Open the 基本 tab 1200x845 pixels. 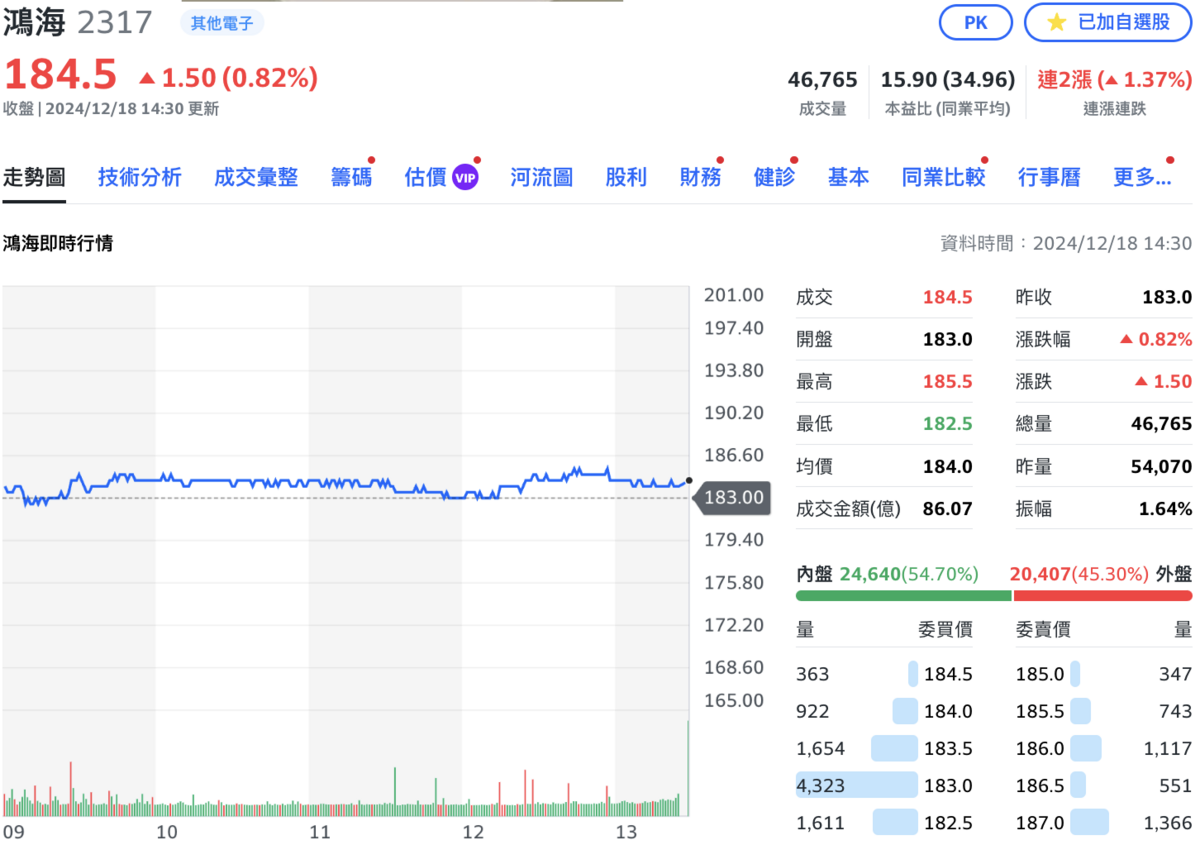click(848, 178)
